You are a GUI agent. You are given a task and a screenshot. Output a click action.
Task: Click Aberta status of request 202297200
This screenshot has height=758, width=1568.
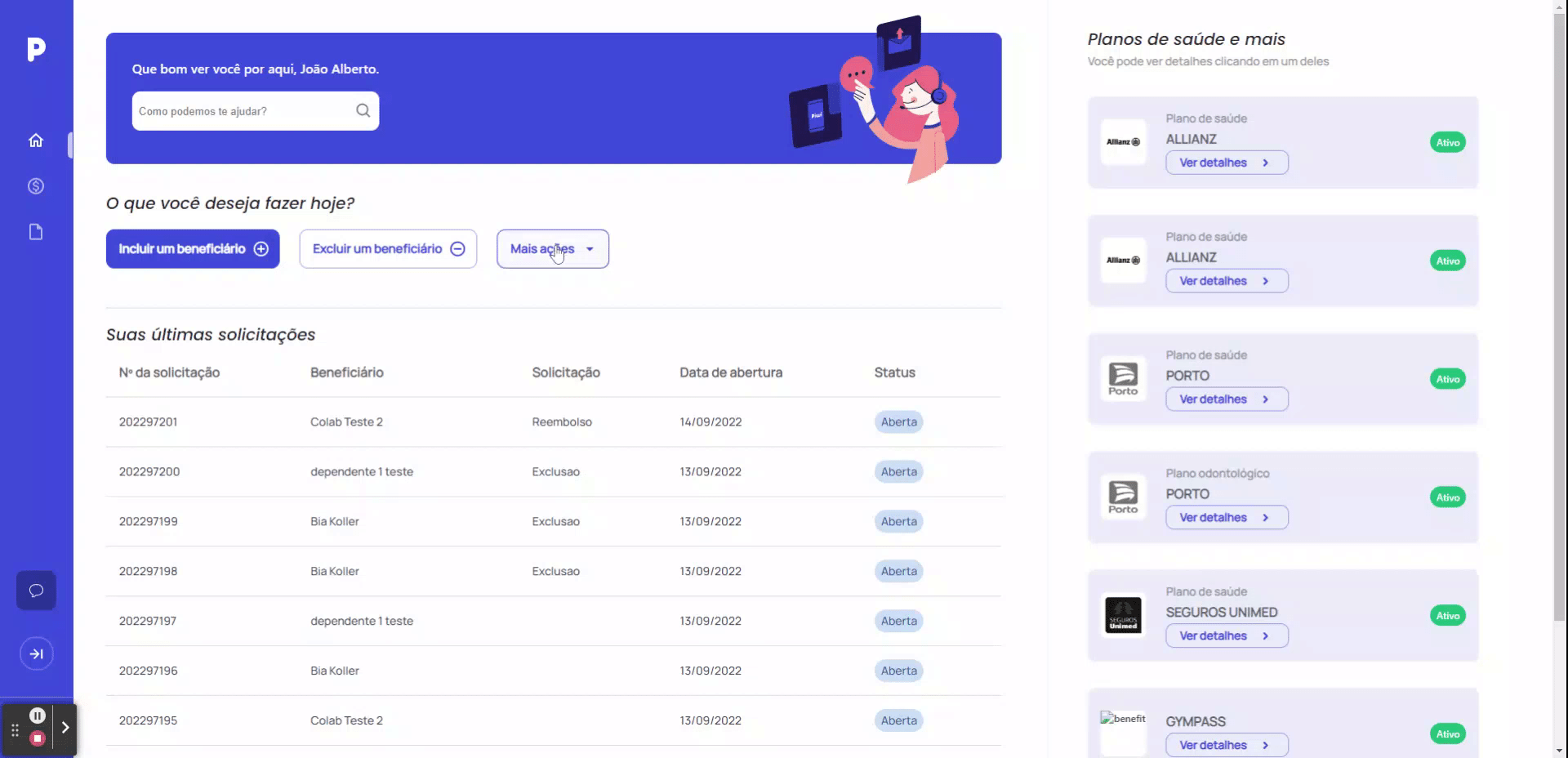point(898,472)
